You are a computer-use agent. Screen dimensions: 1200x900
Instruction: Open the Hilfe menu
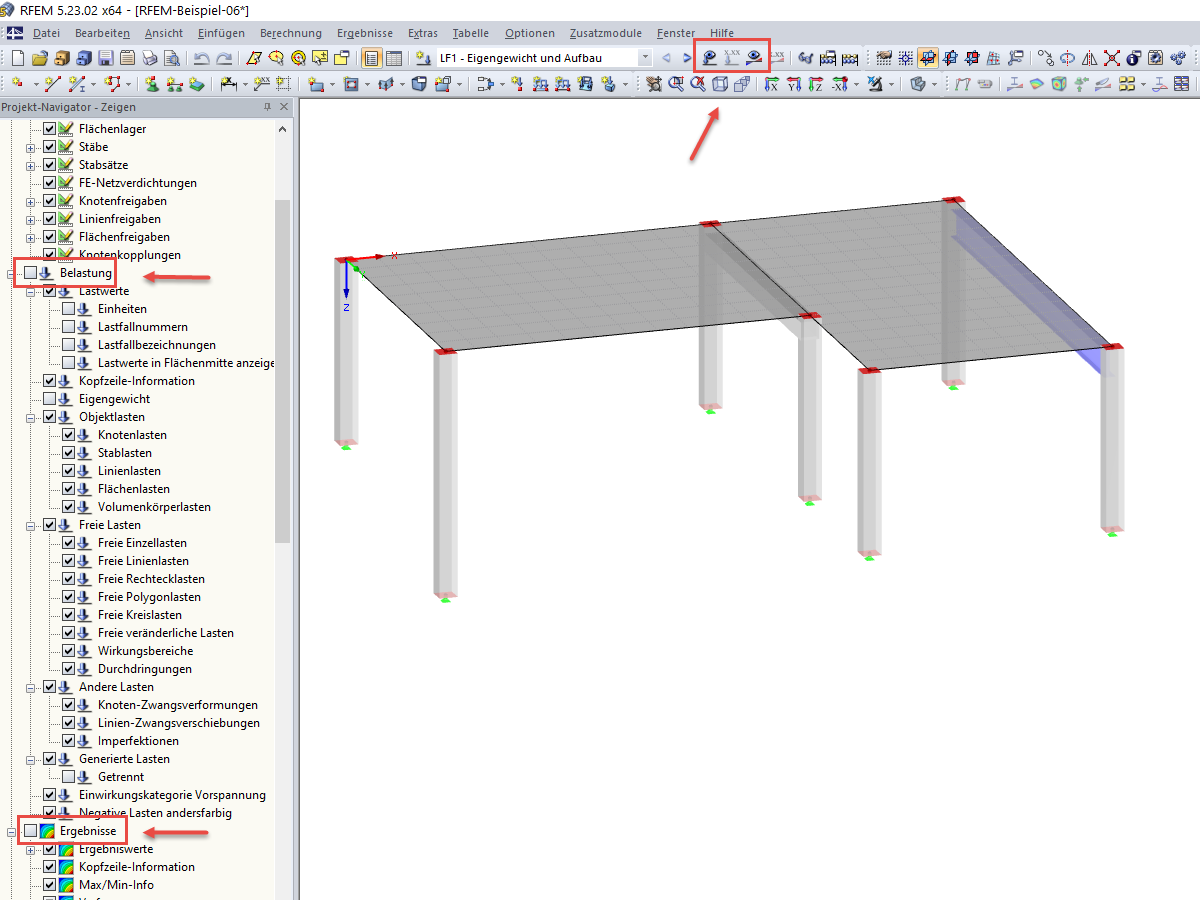point(721,33)
